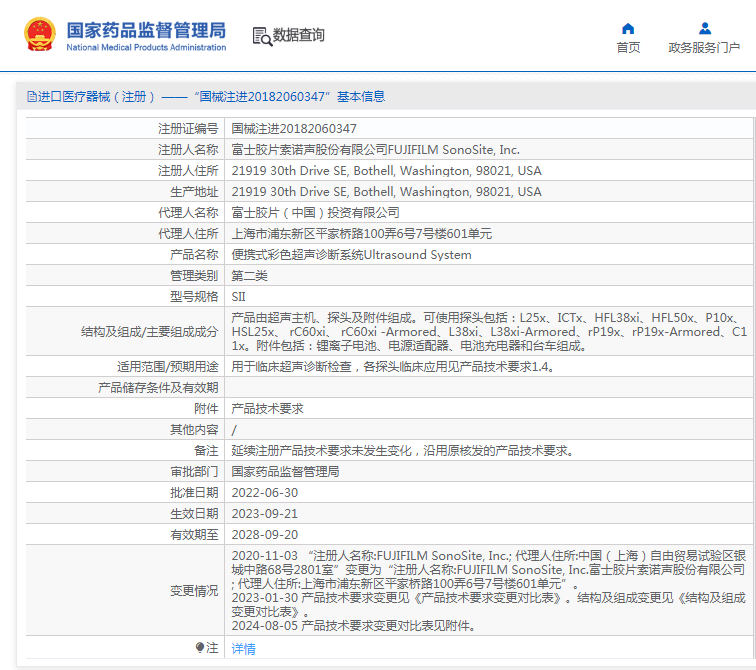Click the 第二类 management class value
Image resolution: width=756 pixels, height=670 pixels.
pos(249,276)
